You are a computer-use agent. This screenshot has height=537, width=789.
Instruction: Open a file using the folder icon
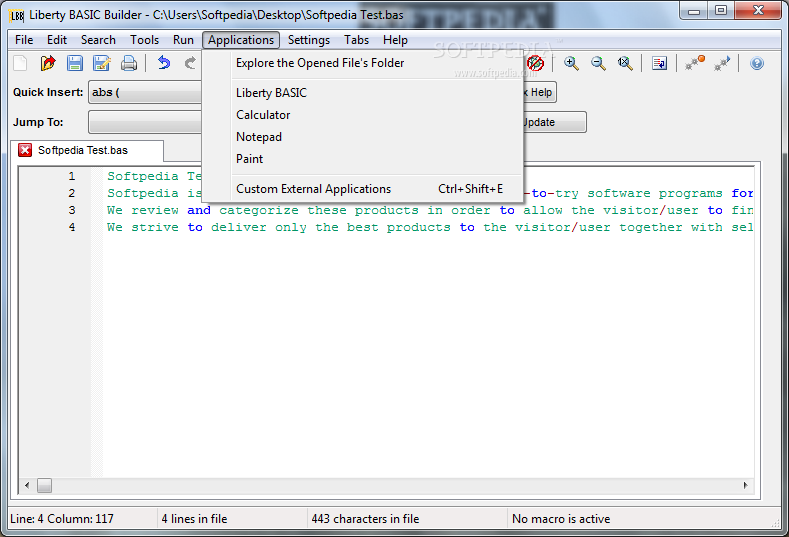[x=48, y=63]
